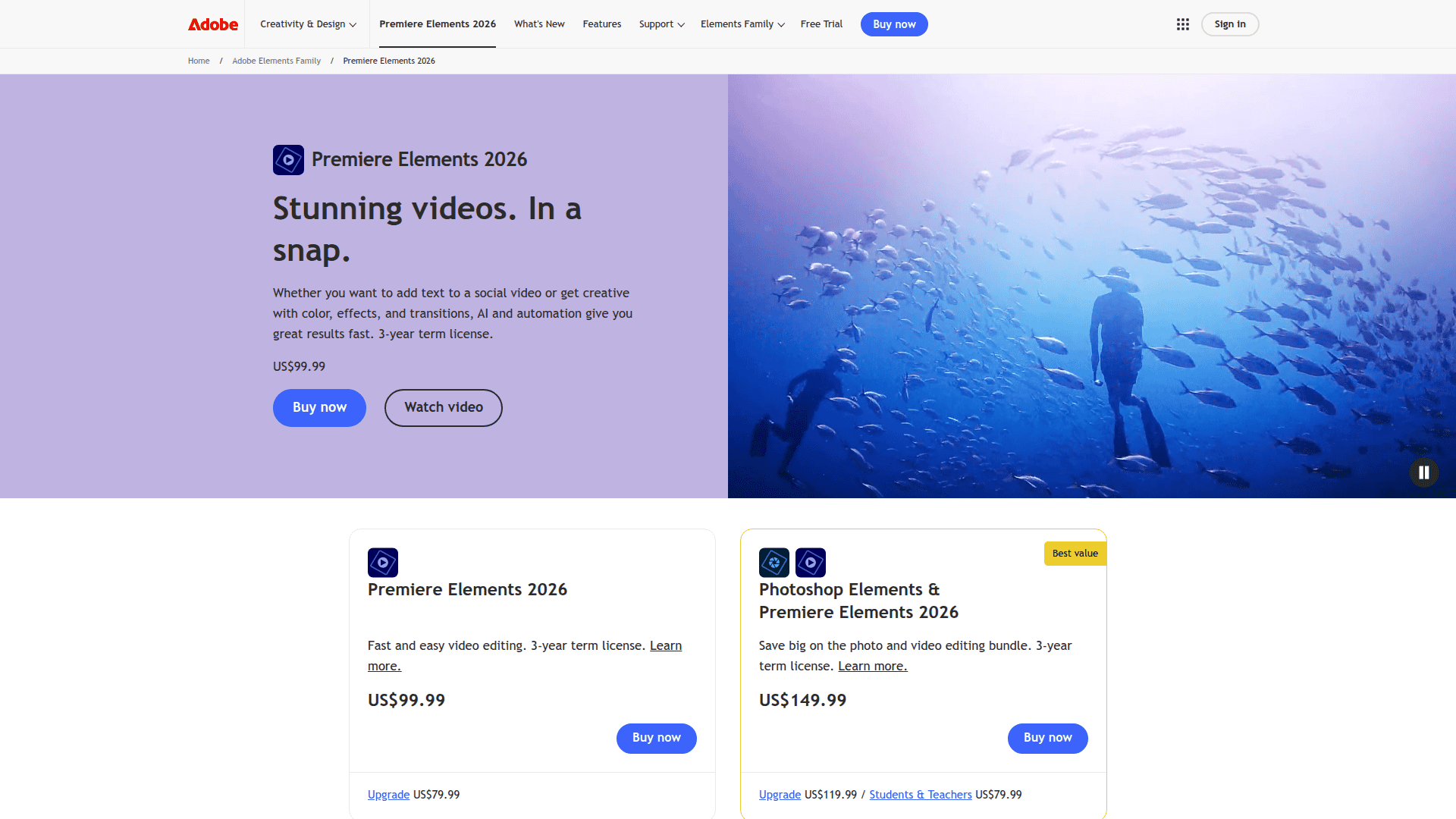Image resolution: width=1456 pixels, height=819 pixels.
Task: Click Stunning videos. In a snap. headline
Action: pyautogui.click(x=427, y=229)
